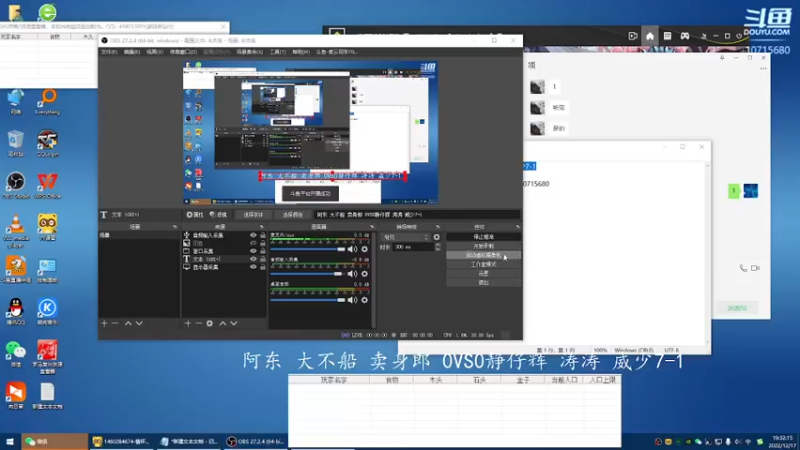
Task: Add a new scene with the plus icon
Action: 104,323
